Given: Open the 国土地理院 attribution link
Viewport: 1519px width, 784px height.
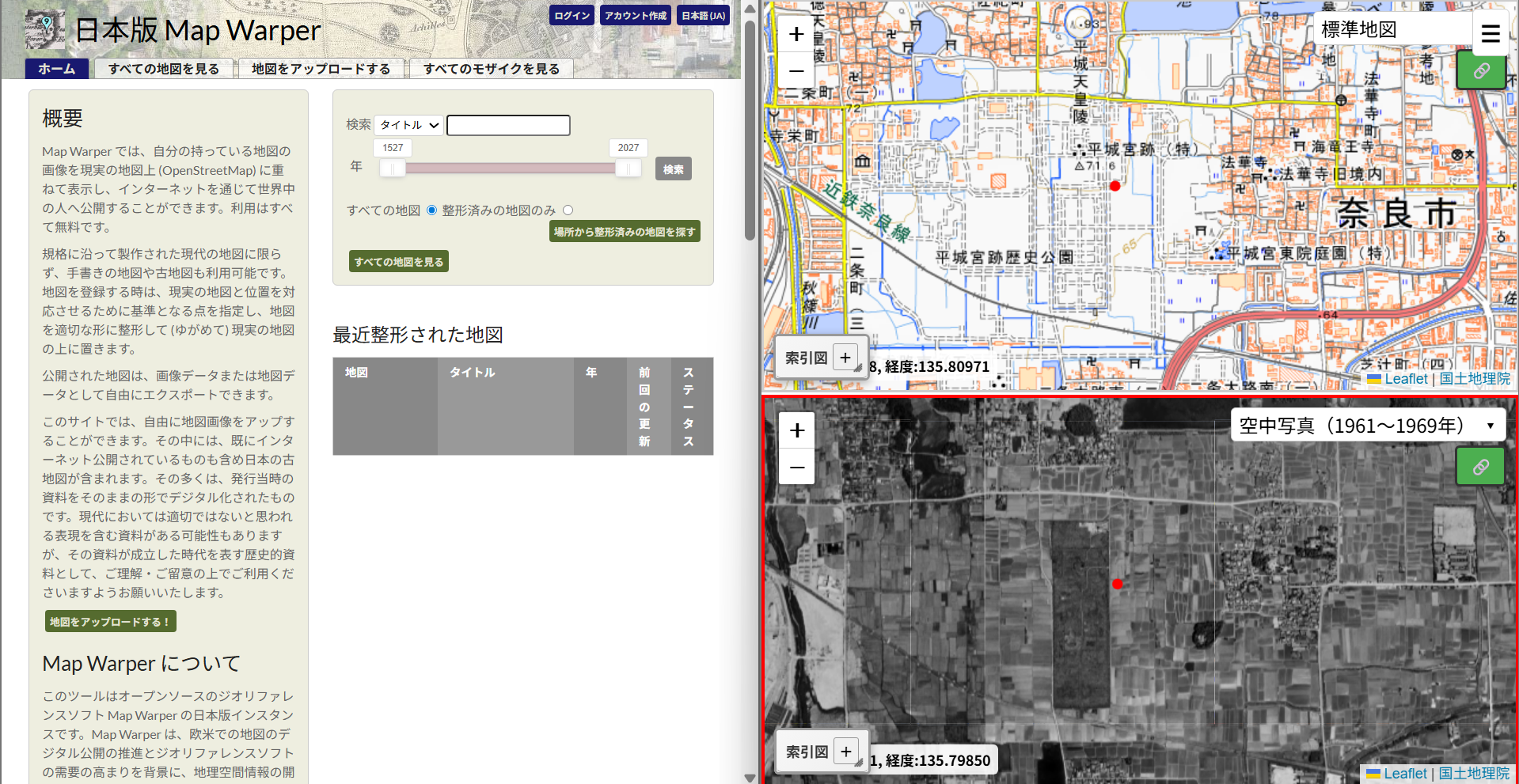Looking at the screenshot, I should coord(1474,378).
